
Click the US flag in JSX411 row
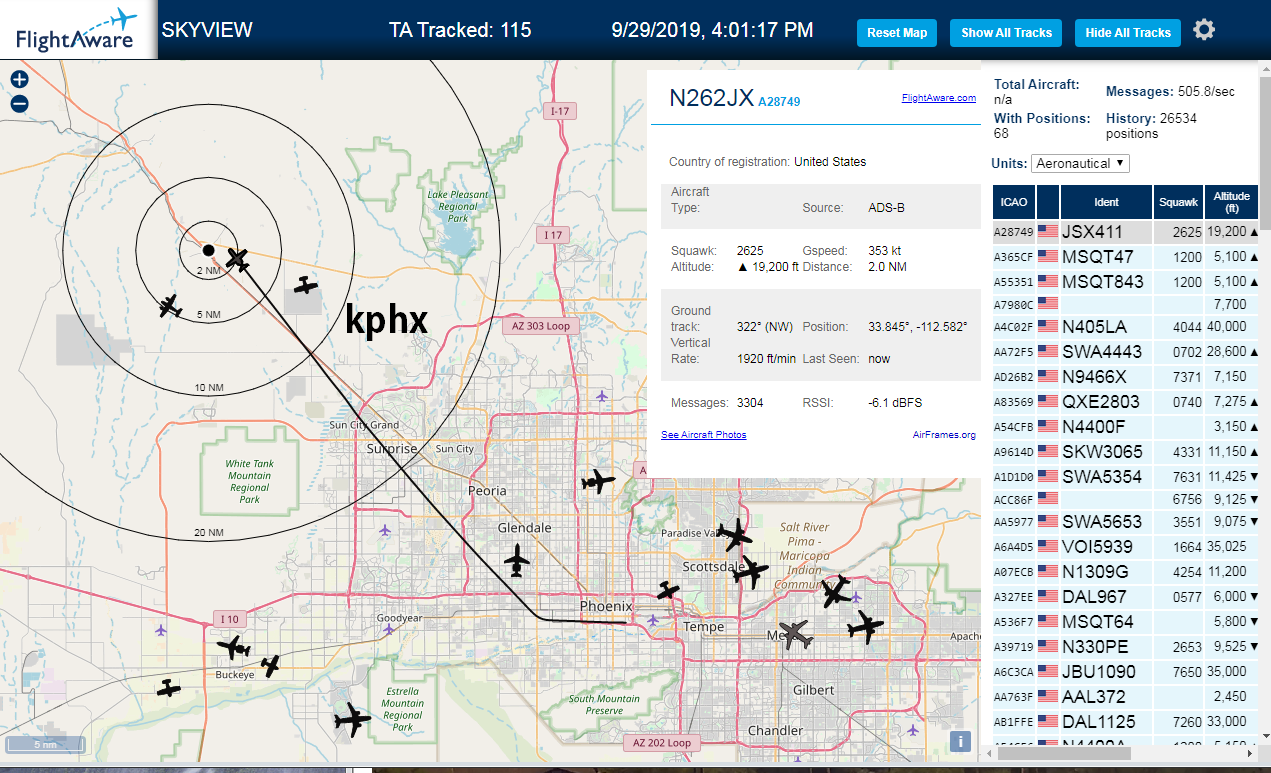pyautogui.click(x=1048, y=231)
